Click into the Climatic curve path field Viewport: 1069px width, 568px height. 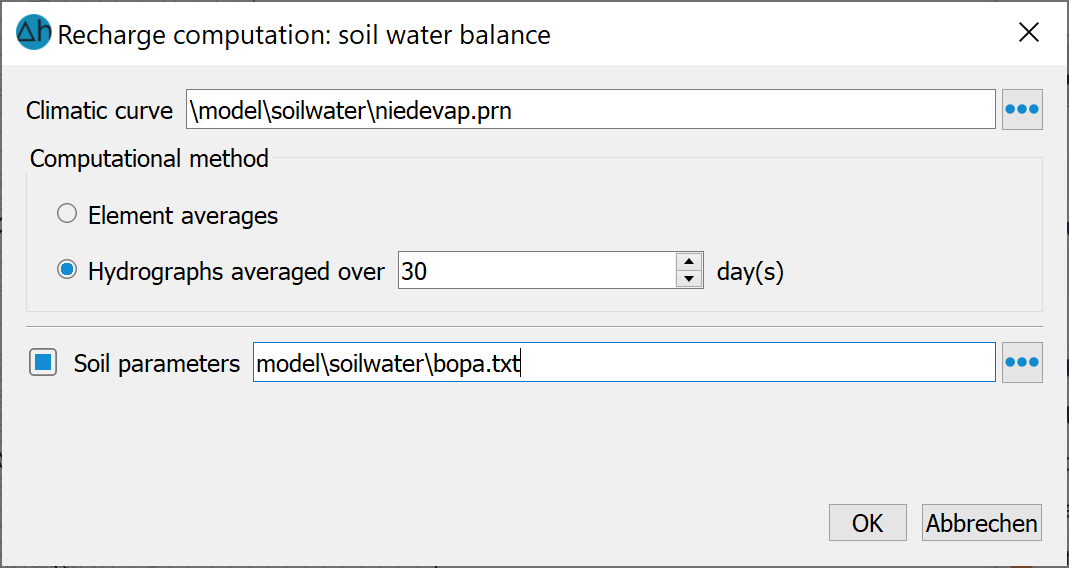(590, 109)
